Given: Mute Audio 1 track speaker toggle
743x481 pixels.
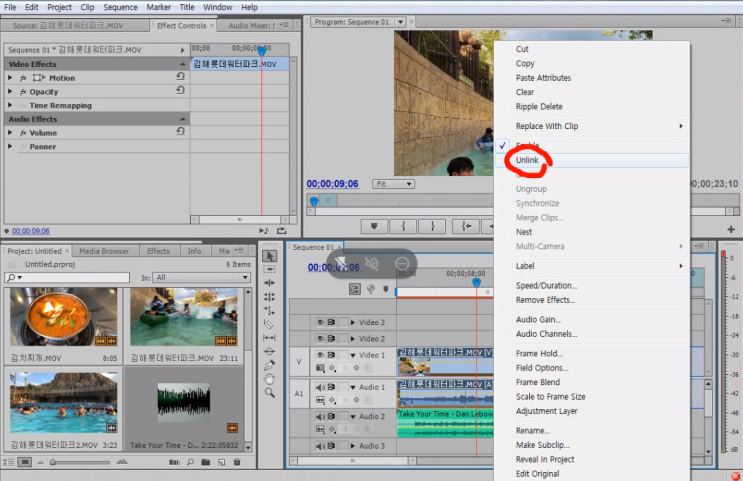Looking at the screenshot, I should [321, 387].
